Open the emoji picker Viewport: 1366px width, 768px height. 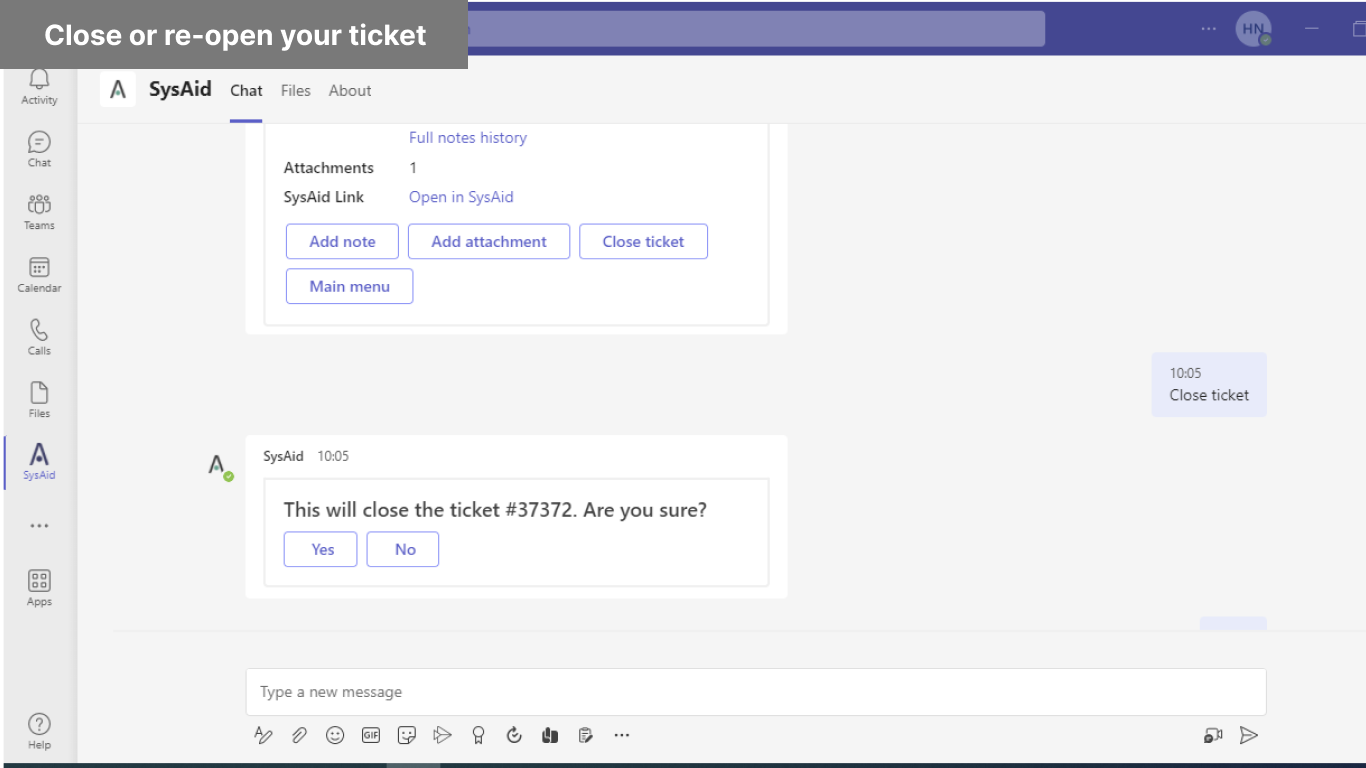coord(335,736)
